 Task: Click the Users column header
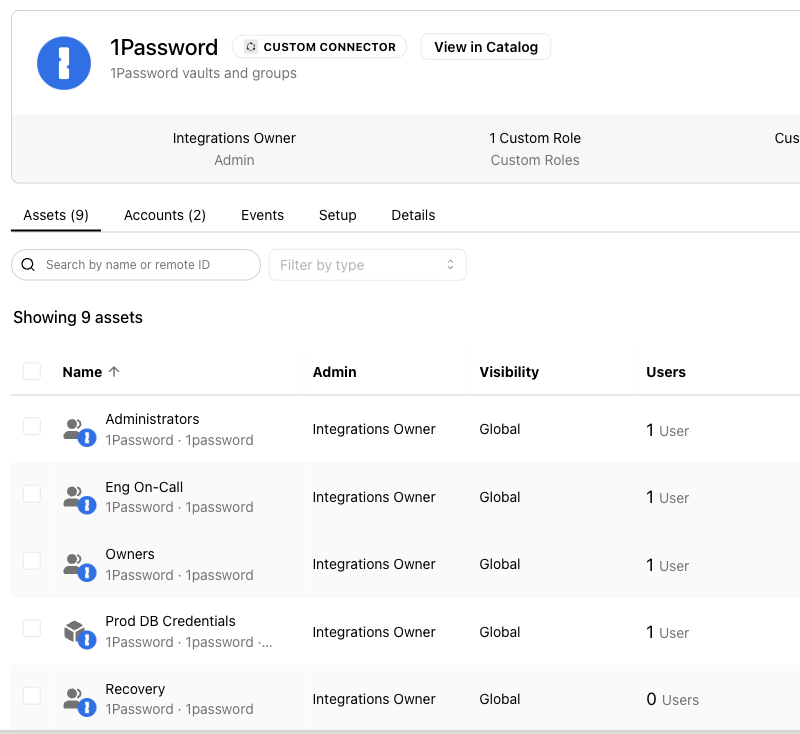666,372
